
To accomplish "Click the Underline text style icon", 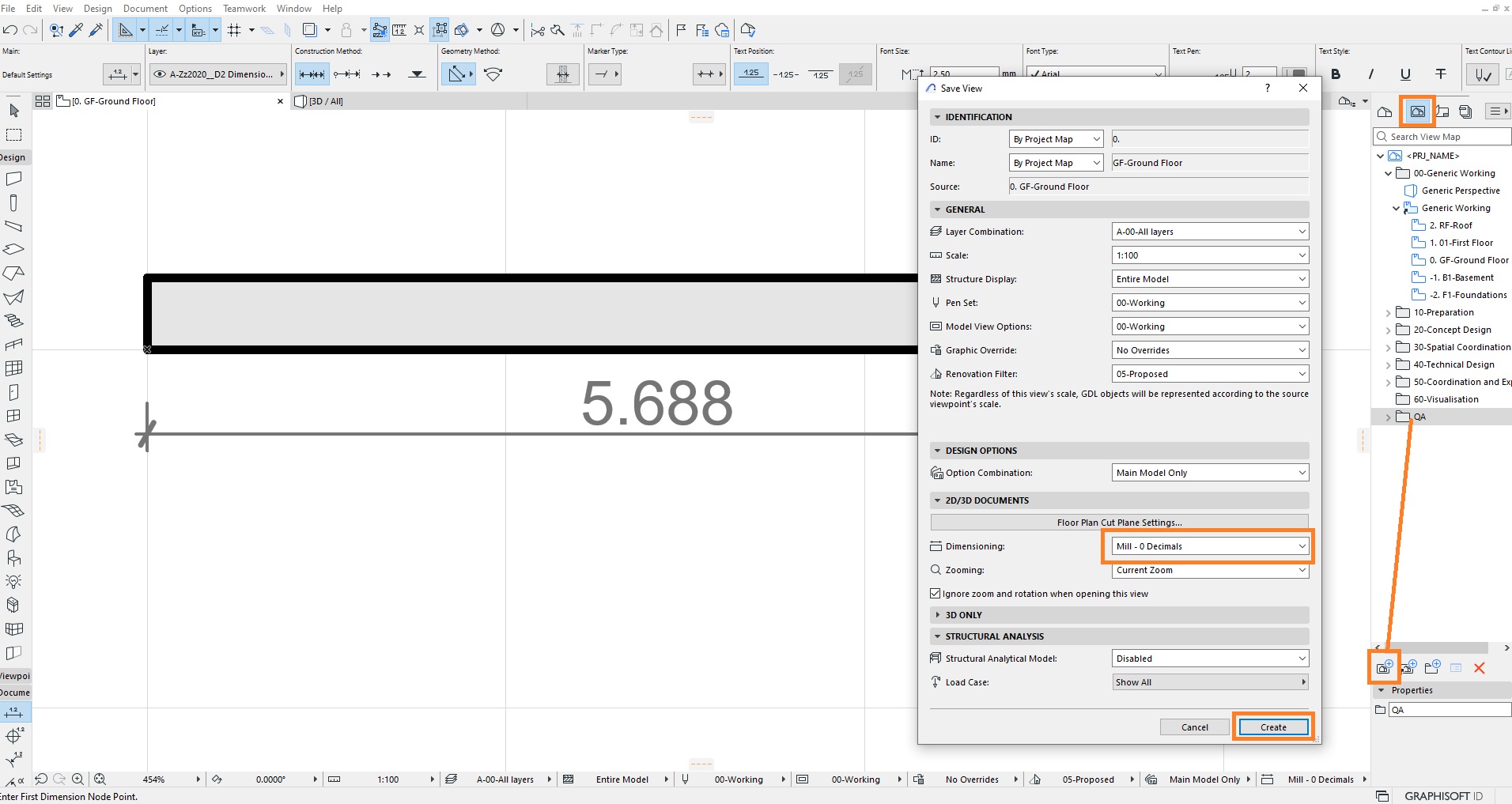I will point(1405,74).
